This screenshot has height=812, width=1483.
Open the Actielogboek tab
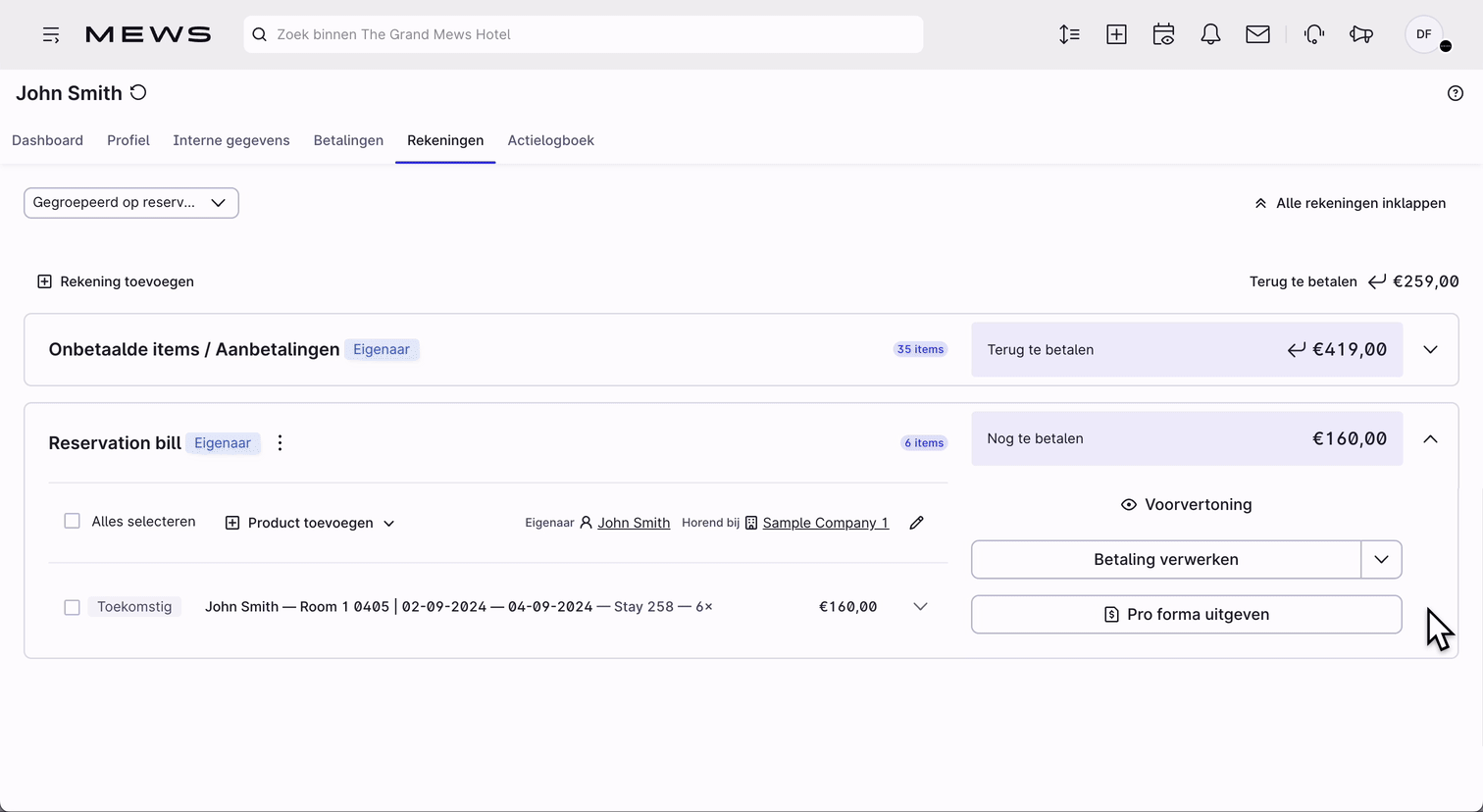[550, 140]
